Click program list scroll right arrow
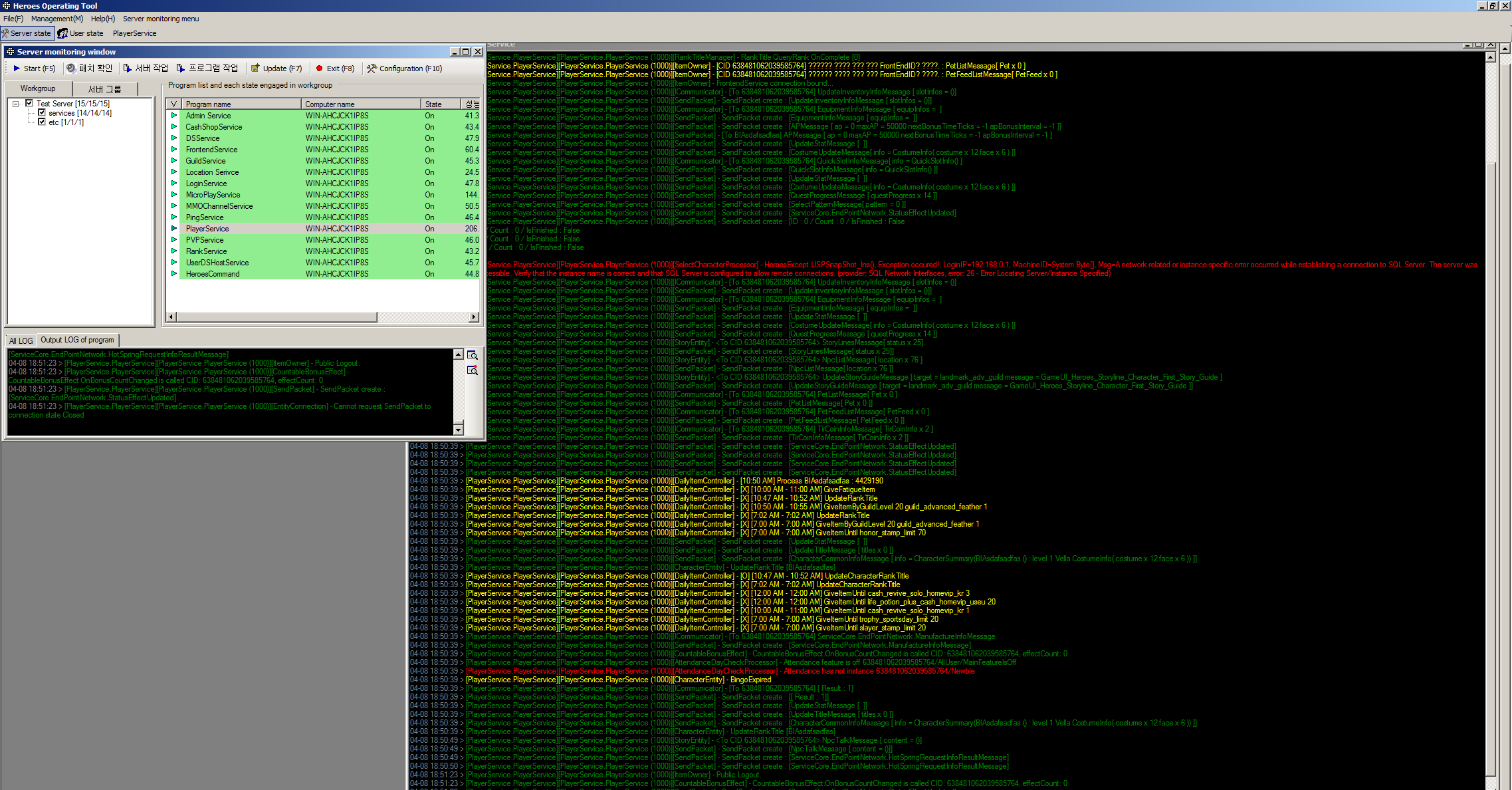1512x790 pixels. [474, 317]
